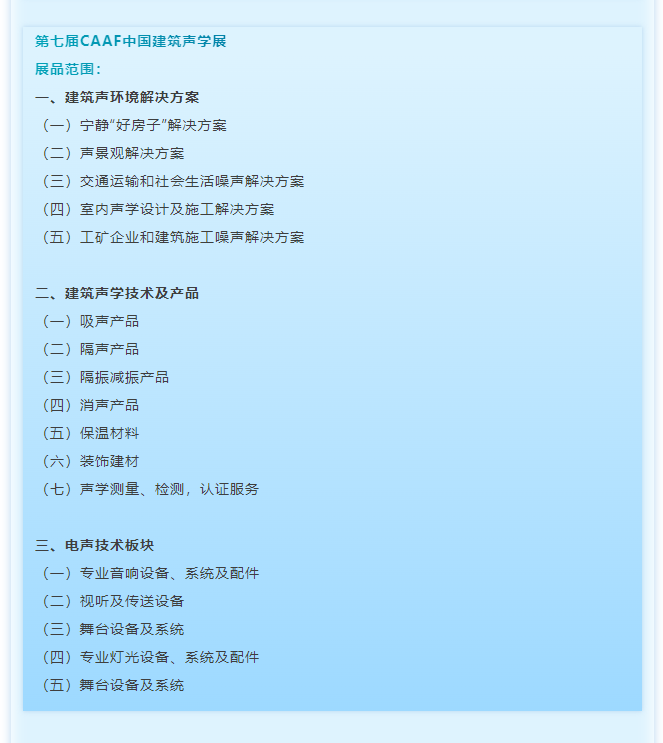
Task: Click the 隔声产品 entry
Action: pyautogui.click(x=109, y=349)
